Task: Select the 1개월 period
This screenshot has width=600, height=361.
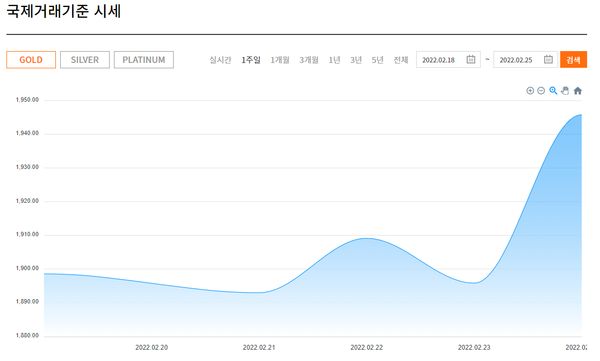Action: pos(280,60)
